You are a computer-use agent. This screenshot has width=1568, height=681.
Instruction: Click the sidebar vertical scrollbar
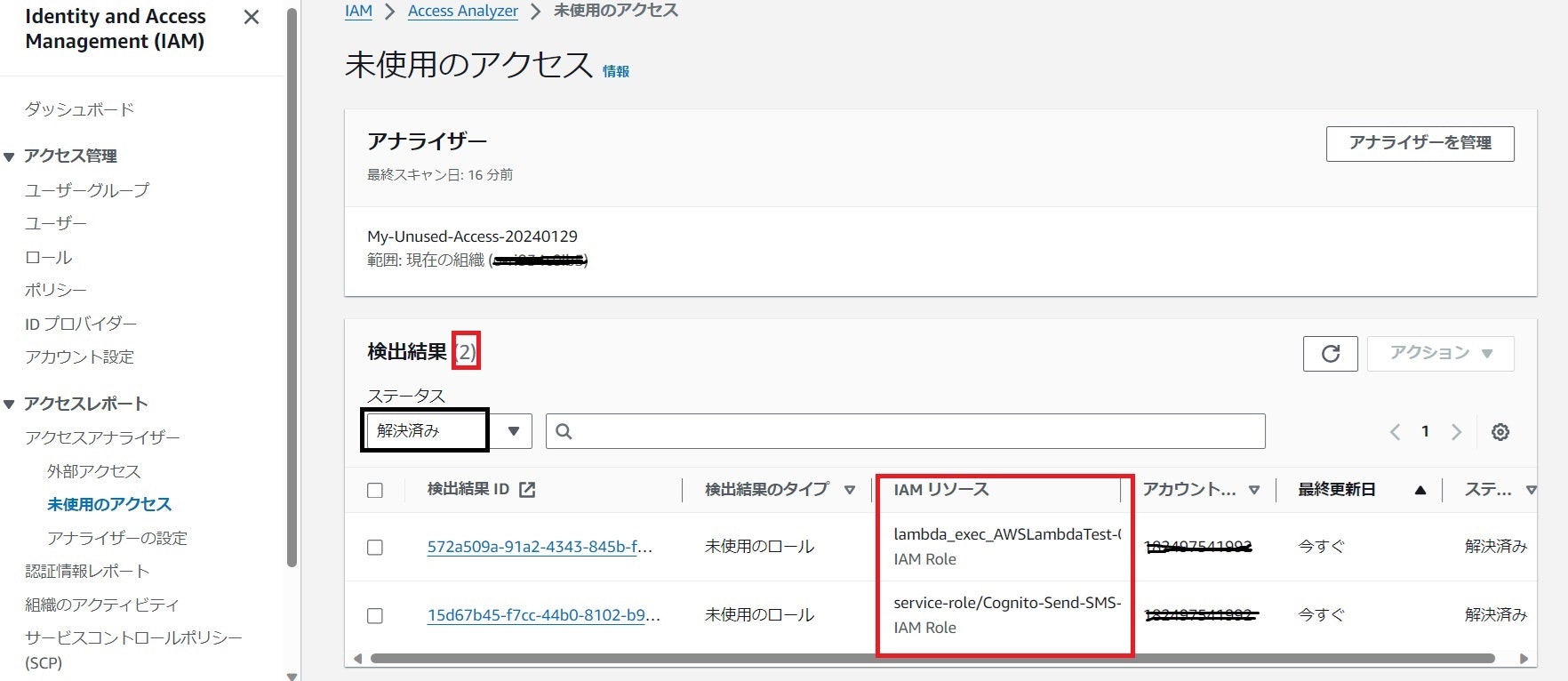(292, 288)
